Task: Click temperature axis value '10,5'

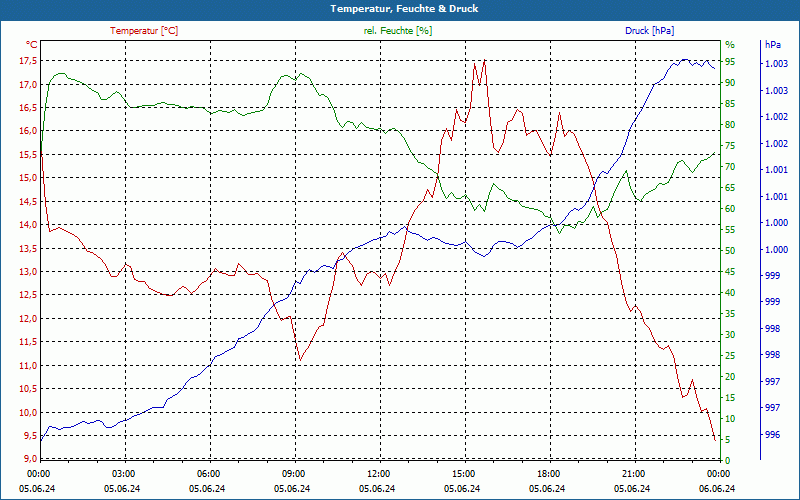Action: click(28, 389)
